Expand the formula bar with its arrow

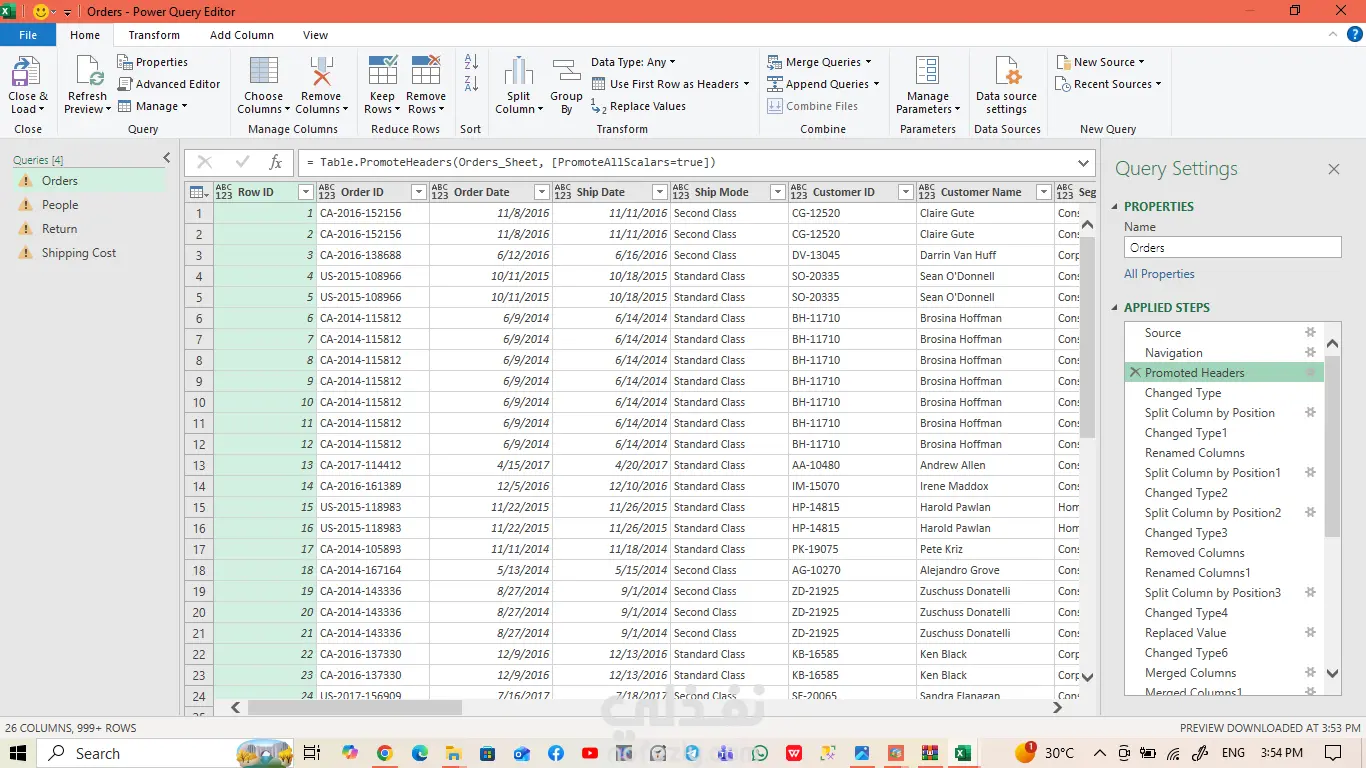1084,163
